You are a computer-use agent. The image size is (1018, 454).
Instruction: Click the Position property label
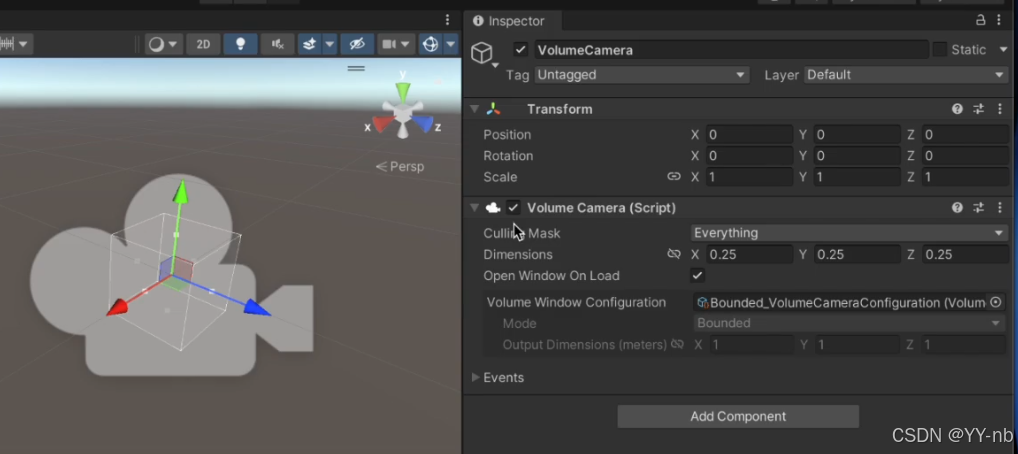click(x=507, y=134)
